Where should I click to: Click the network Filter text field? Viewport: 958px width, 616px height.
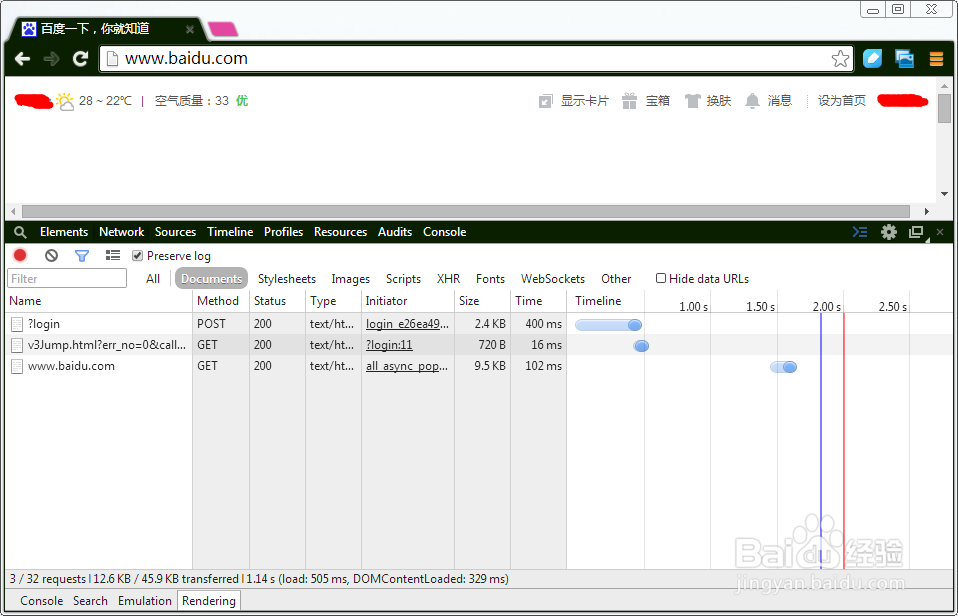pyautogui.click(x=67, y=279)
